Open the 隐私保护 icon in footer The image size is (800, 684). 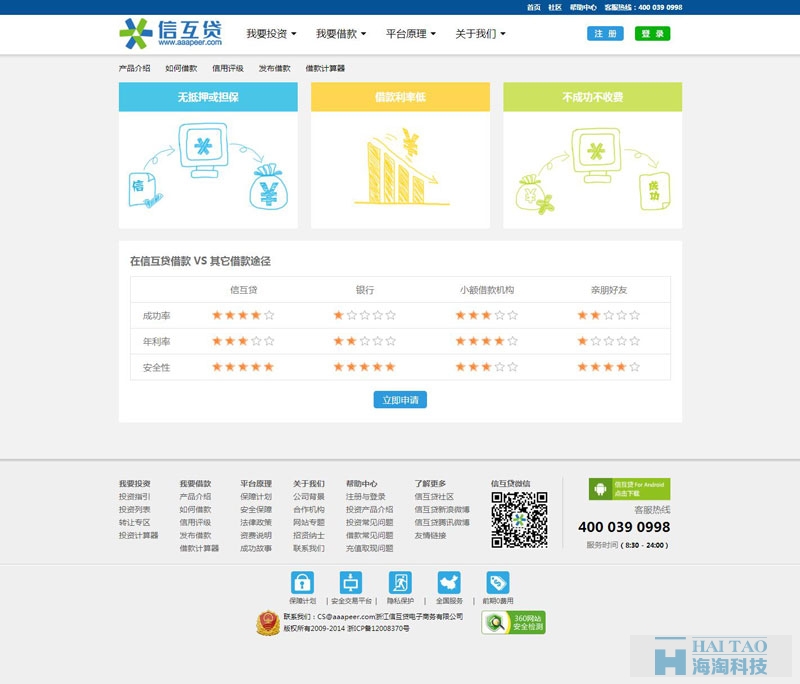pos(400,582)
